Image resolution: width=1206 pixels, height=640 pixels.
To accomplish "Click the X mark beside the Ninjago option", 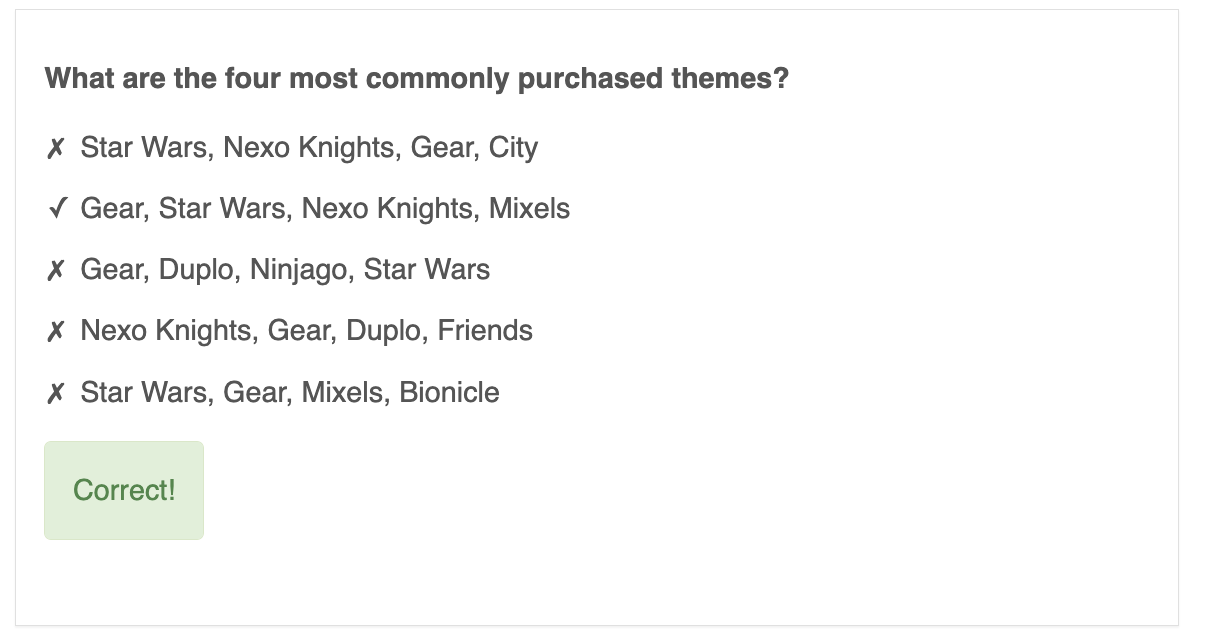I will tap(56, 270).
